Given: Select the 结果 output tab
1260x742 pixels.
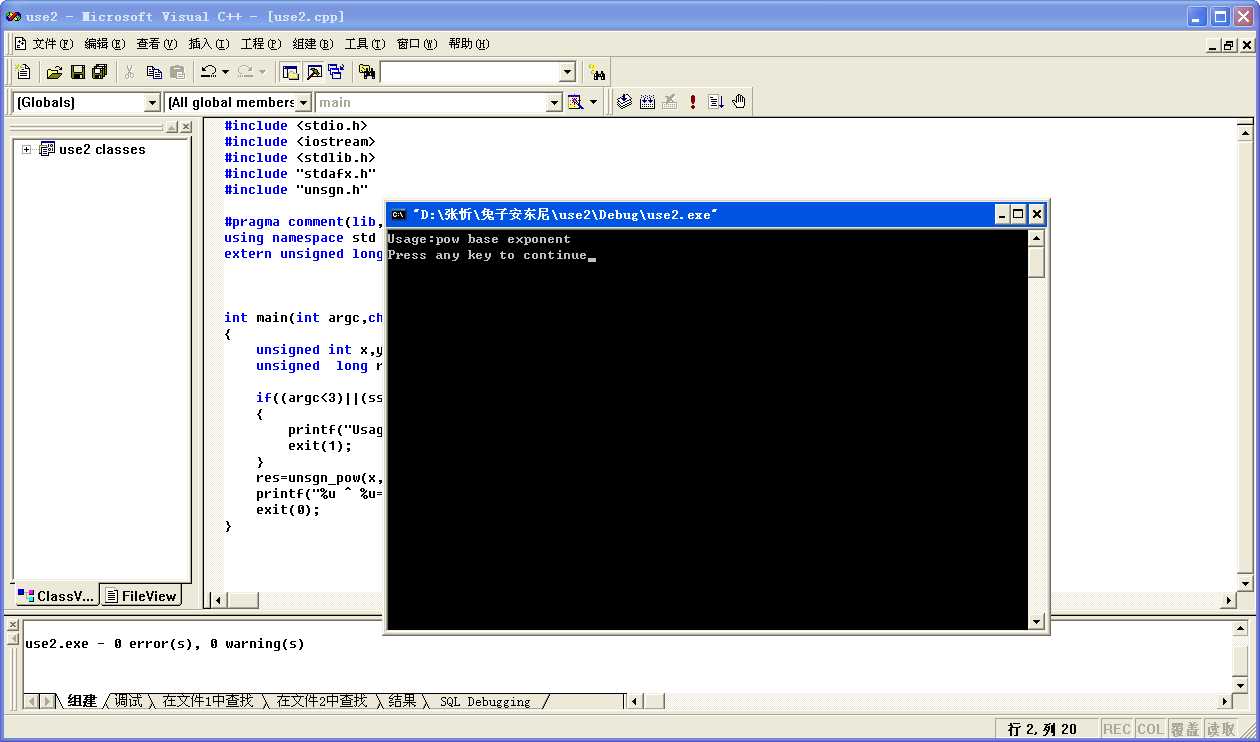Looking at the screenshot, I should pyautogui.click(x=402, y=701).
